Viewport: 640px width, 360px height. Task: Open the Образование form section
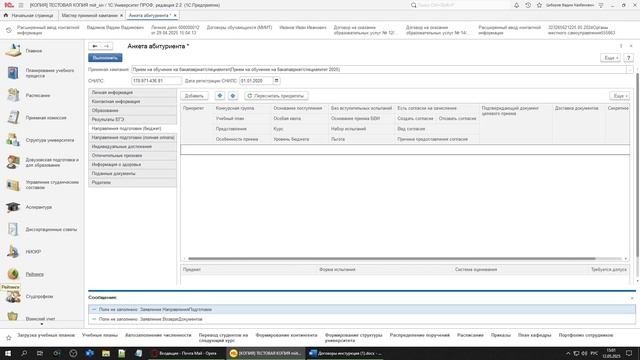(x=133, y=111)
